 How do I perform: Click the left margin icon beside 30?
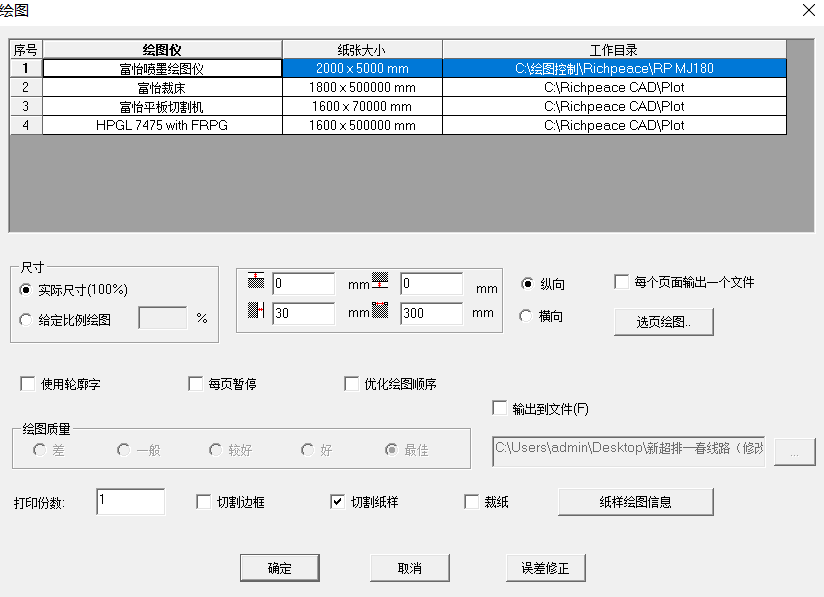point(256,313)
